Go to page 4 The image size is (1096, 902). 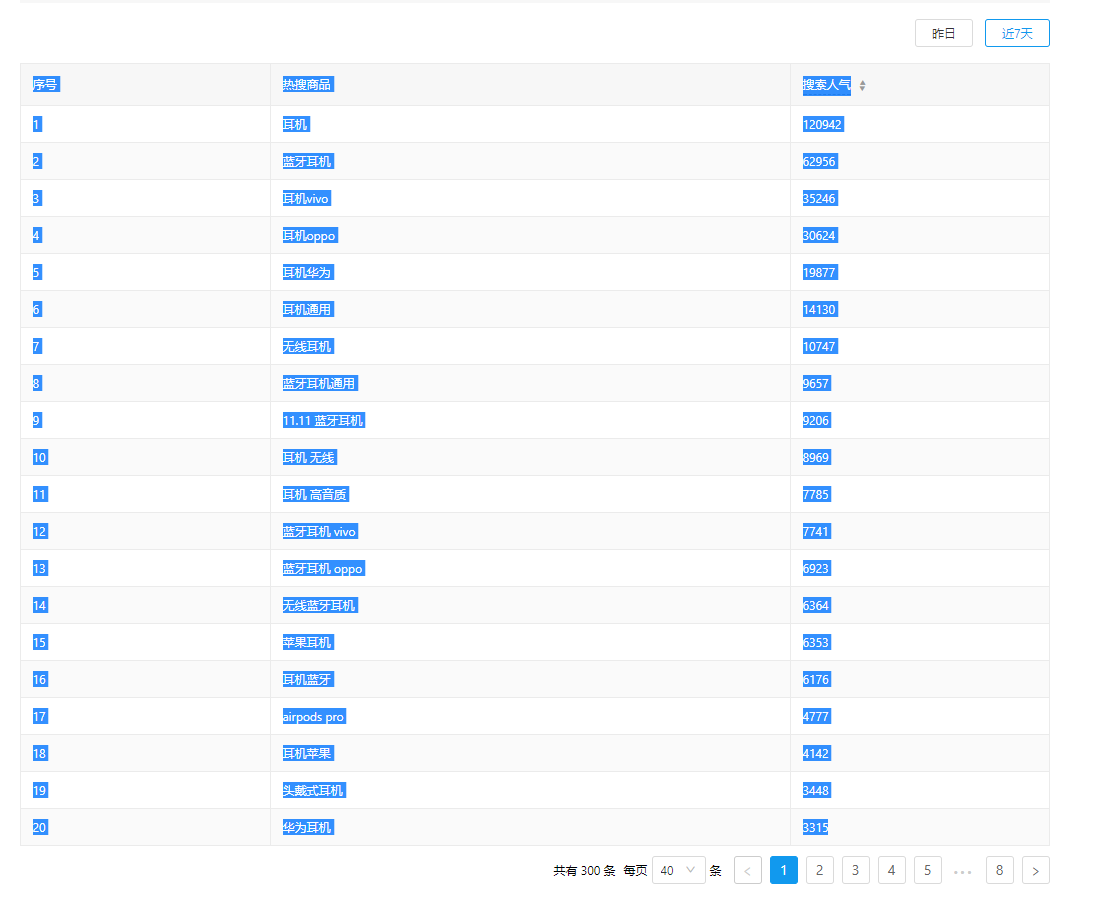click(891, 870)
